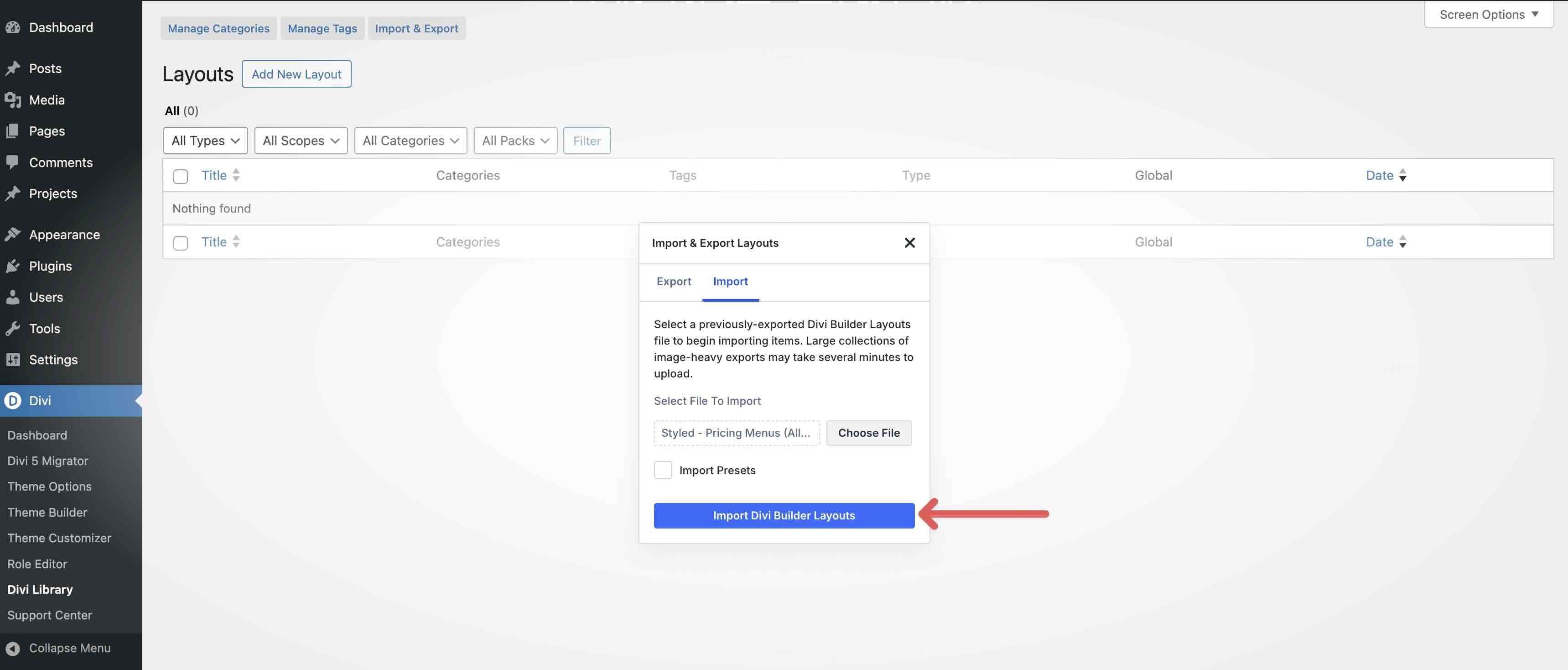Click the Projects pushpin icon

[x=13, y=193]
